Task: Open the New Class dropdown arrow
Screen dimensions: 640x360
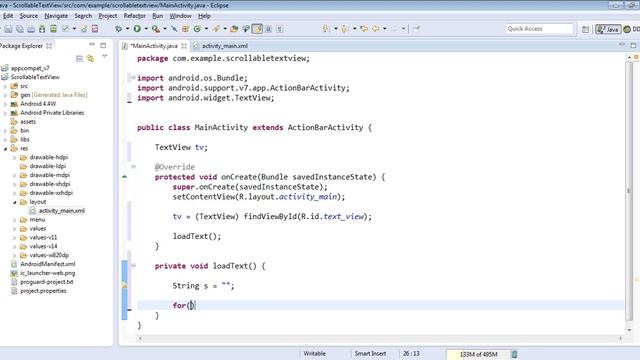Action: coord(206,29)
